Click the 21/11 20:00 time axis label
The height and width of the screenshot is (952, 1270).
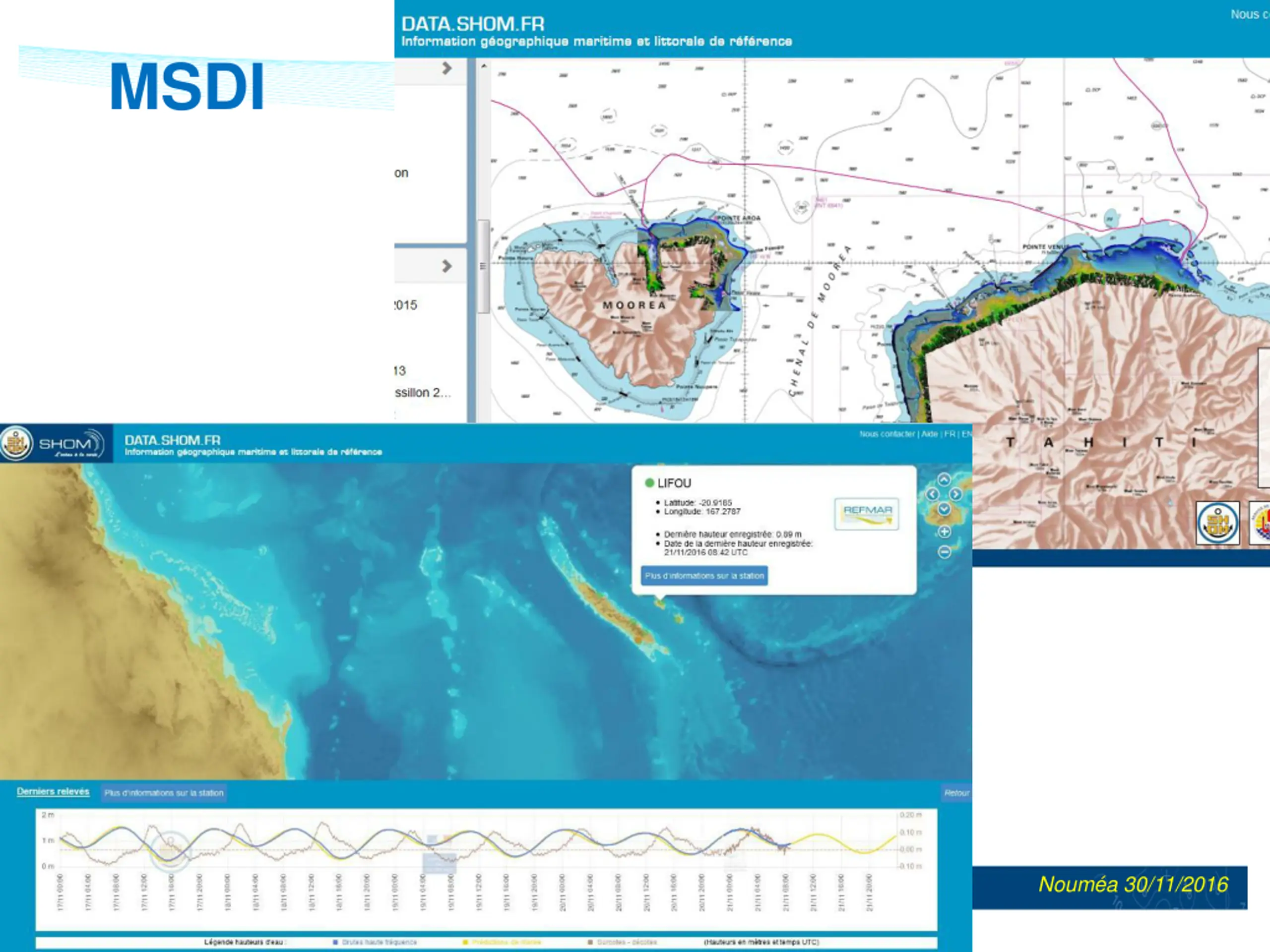click(x=869, y=892)
